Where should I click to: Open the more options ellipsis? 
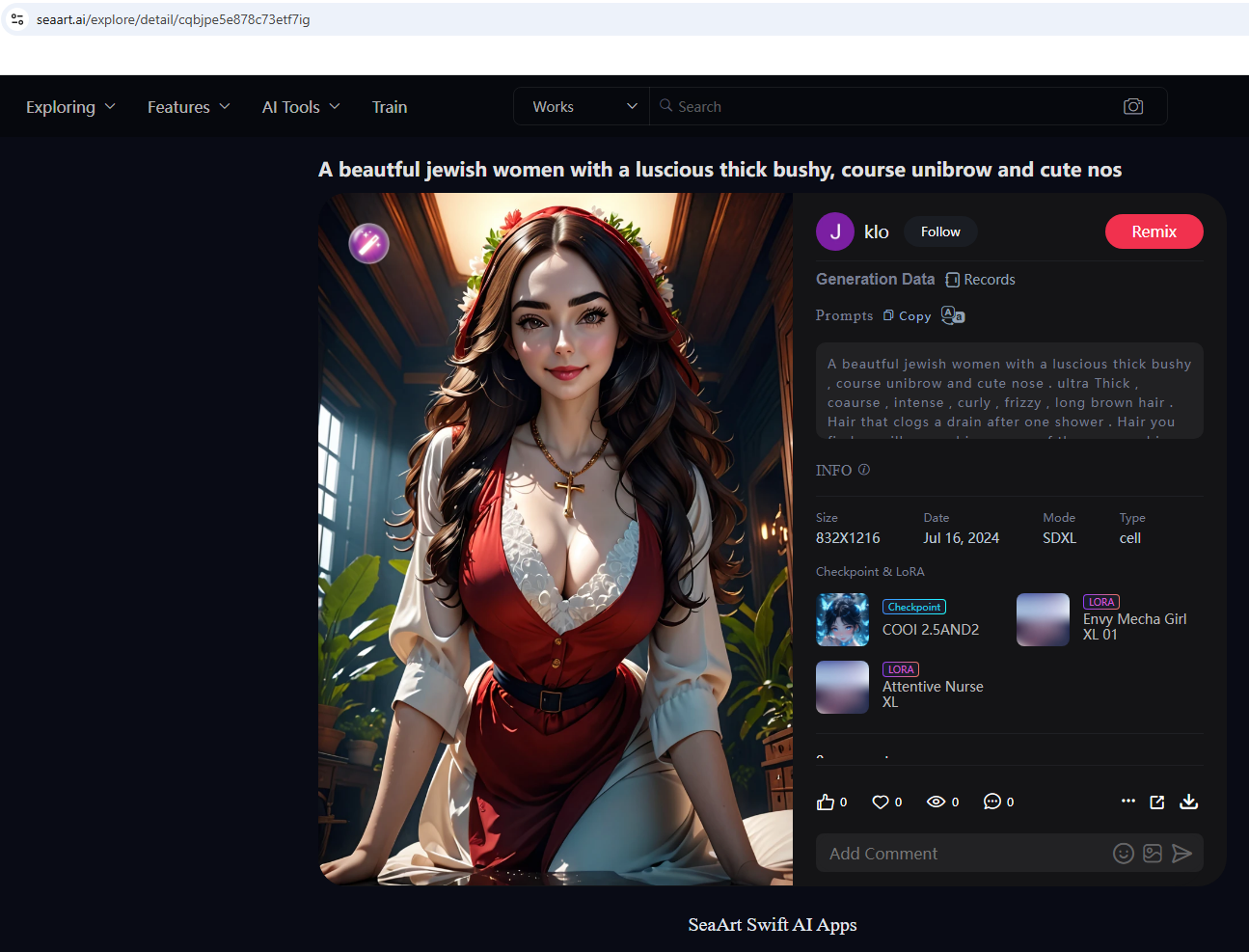[1128, 801]
